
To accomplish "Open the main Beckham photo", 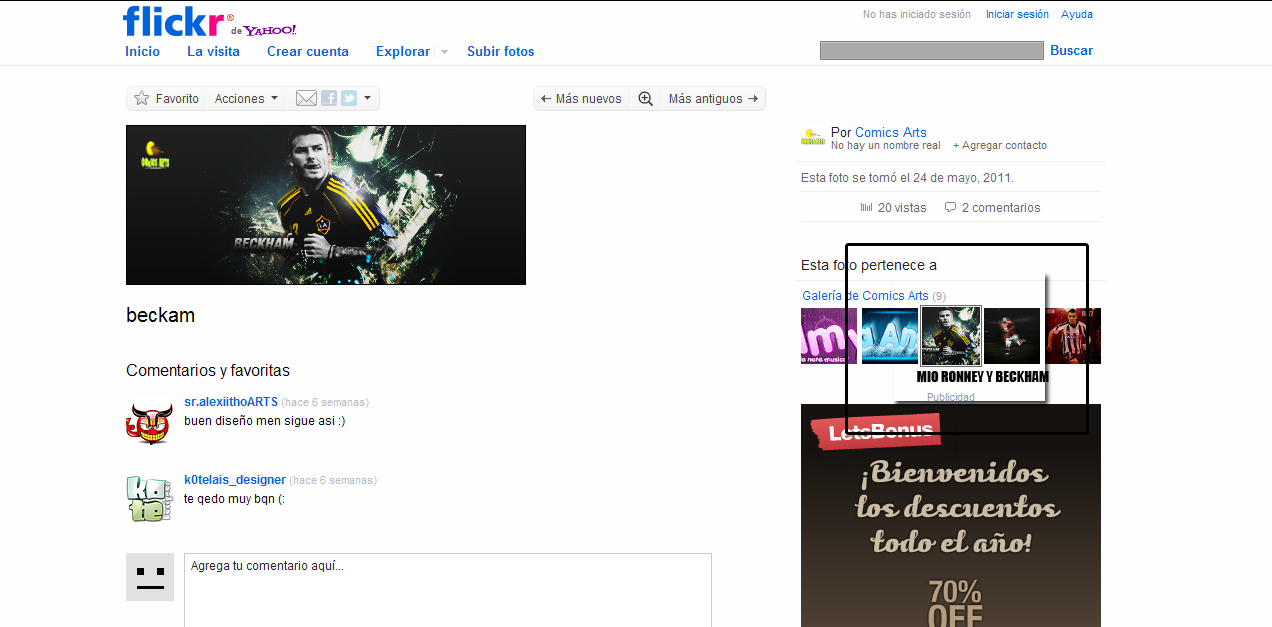I will click(326, 205).
